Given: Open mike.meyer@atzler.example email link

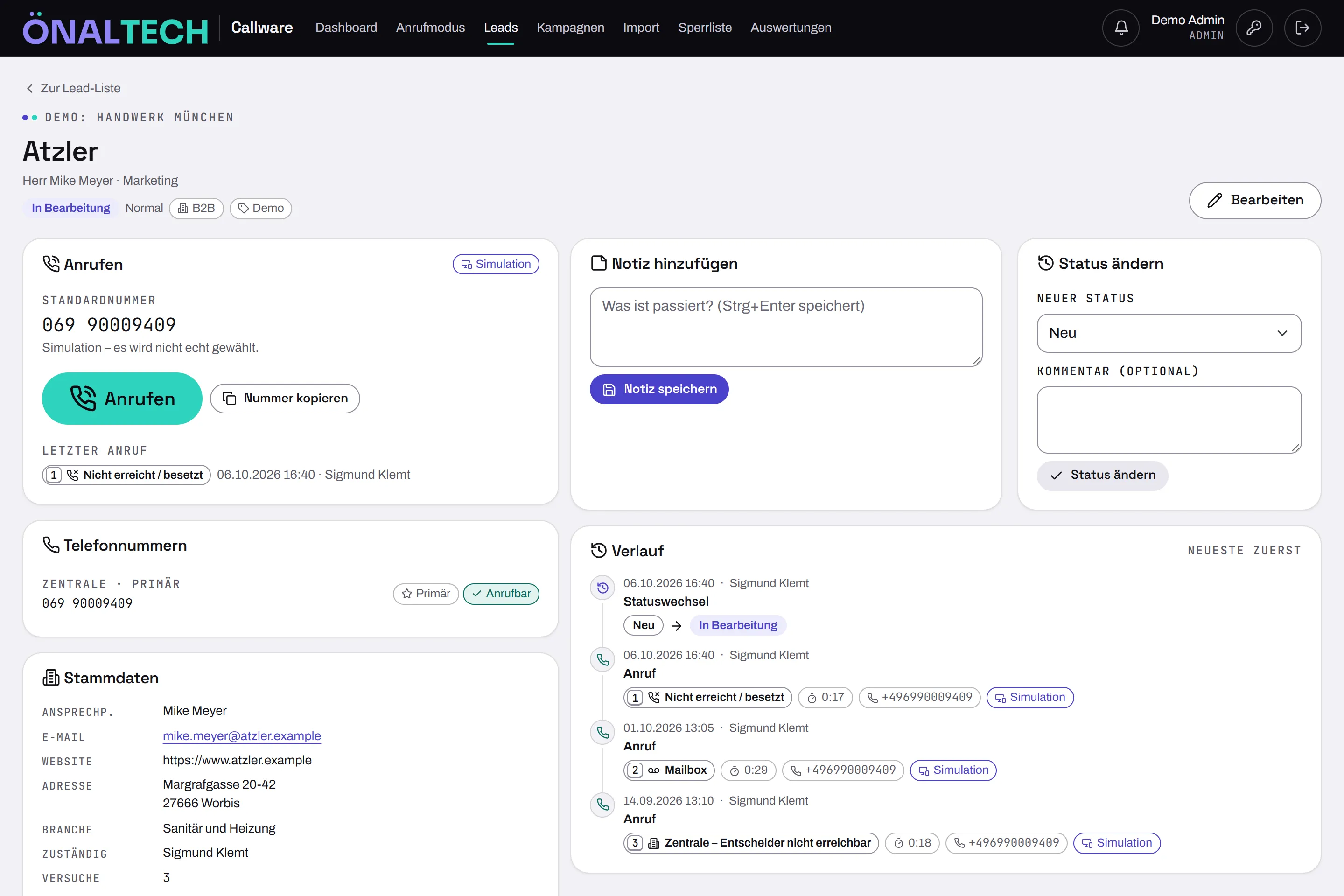Looking at the screenshot, I should coord(242,736).
